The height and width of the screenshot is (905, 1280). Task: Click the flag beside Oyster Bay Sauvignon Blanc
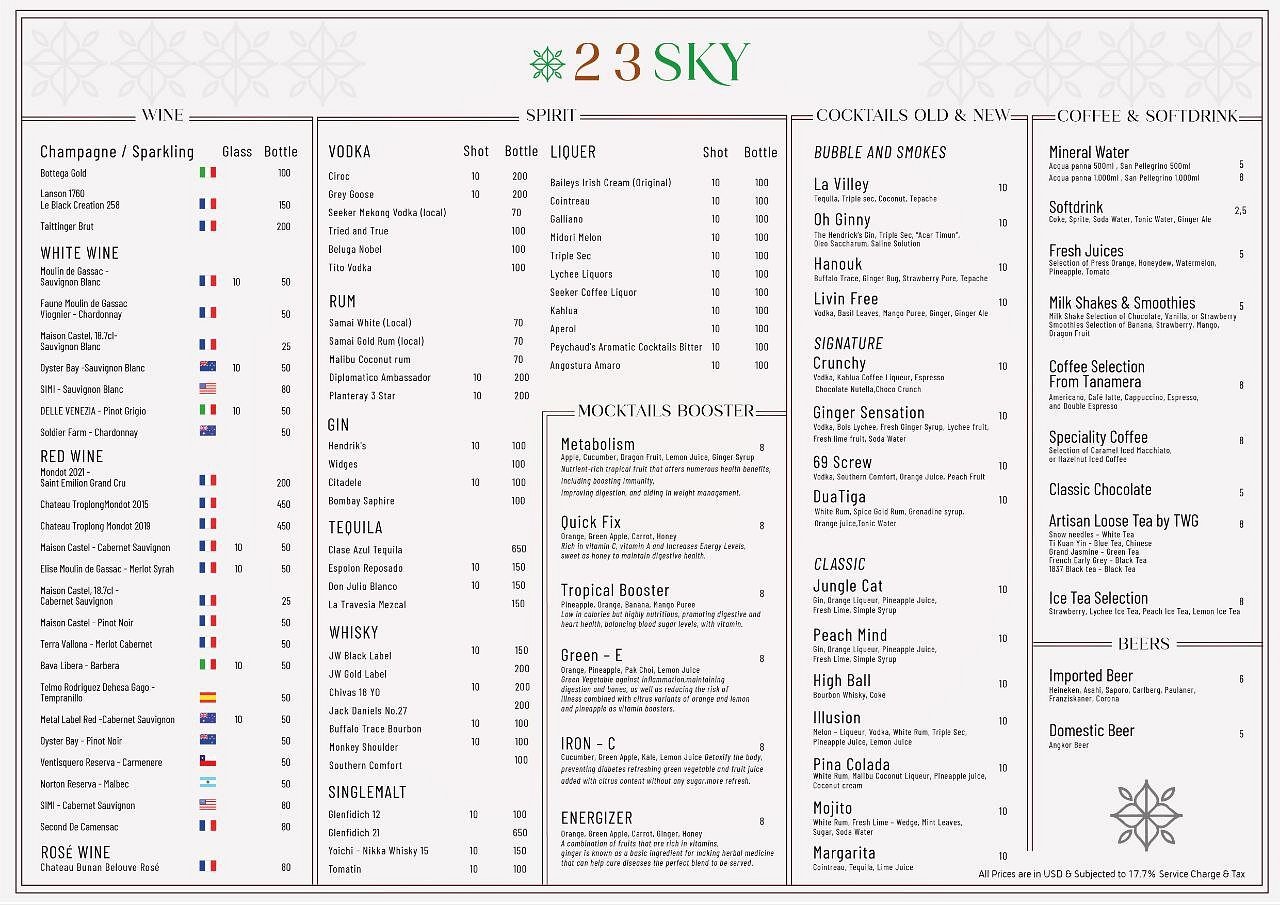[x=207, y=367]
